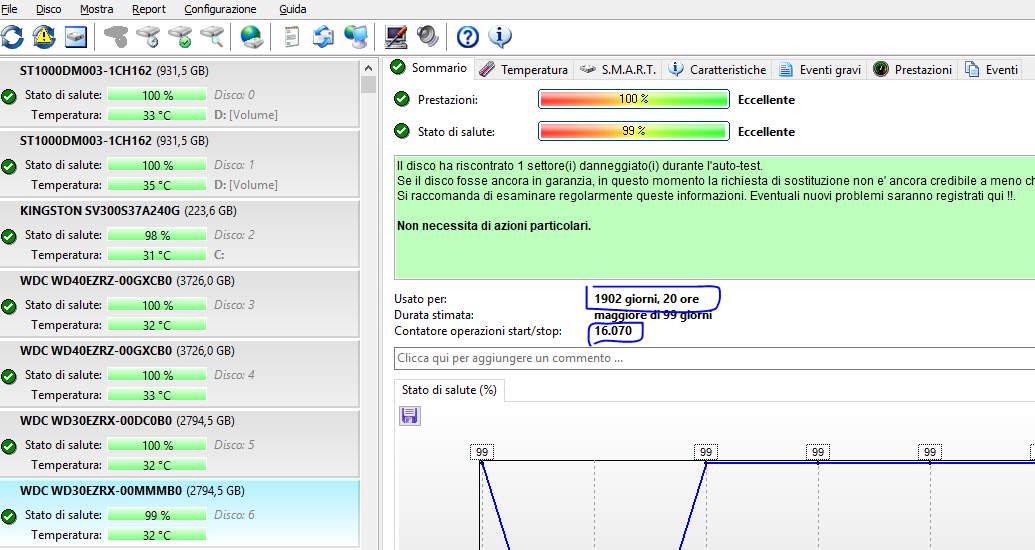Open the Eventi gravi tab
The height and width of the screenshot is (550, 1035).
click(x=820, y=69)
